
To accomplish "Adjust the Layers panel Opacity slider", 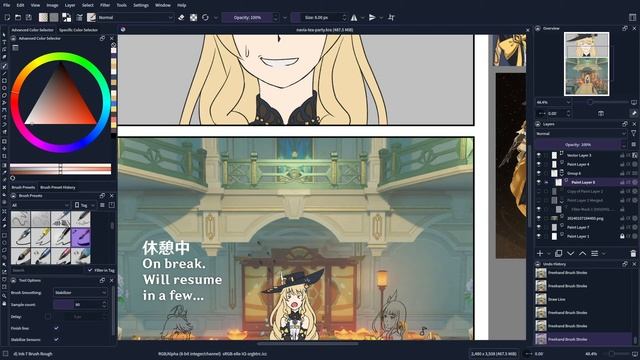I will (578, 144).
